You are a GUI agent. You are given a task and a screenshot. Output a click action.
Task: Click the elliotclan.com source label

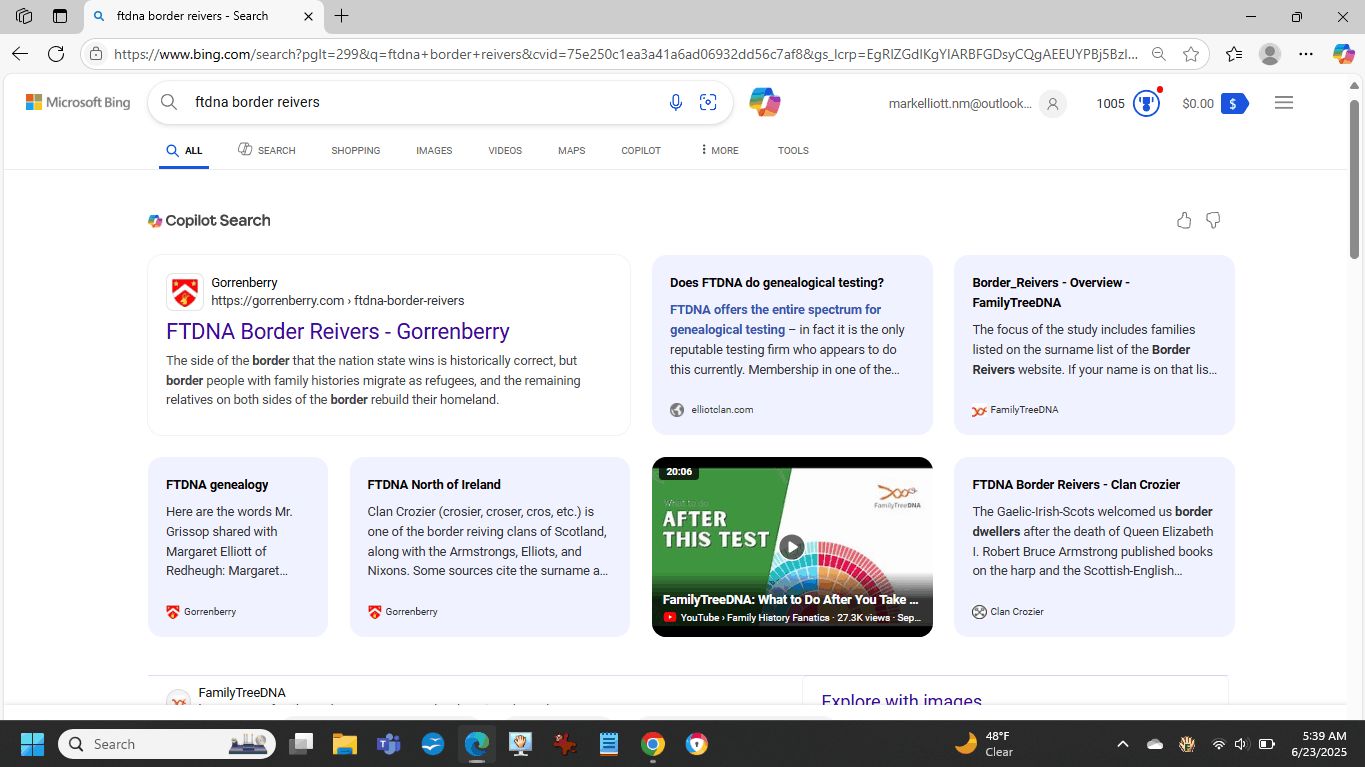tap(722, 409)
